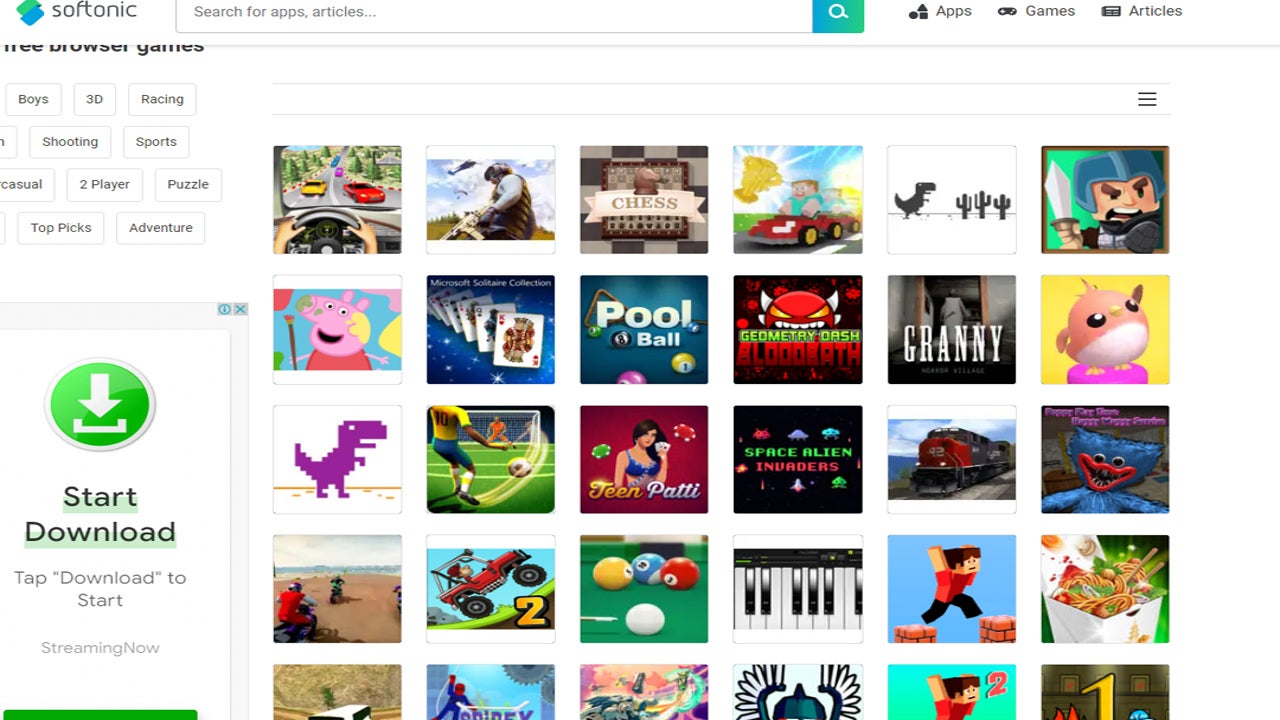
Task: Open the Peppa Pig game thumbnail
Action: pyautogui.click(x=337, y=330)
